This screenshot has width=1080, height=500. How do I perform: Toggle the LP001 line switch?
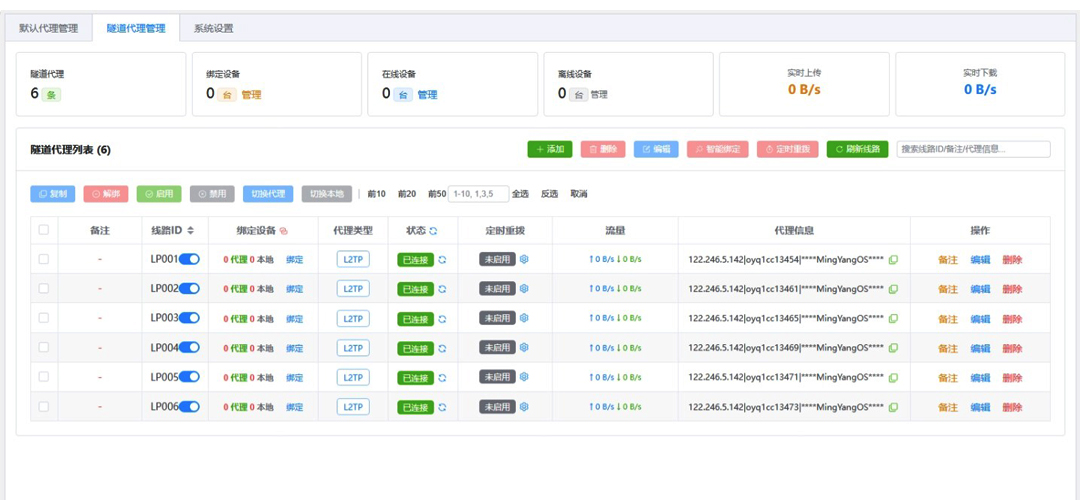point(189,259)
